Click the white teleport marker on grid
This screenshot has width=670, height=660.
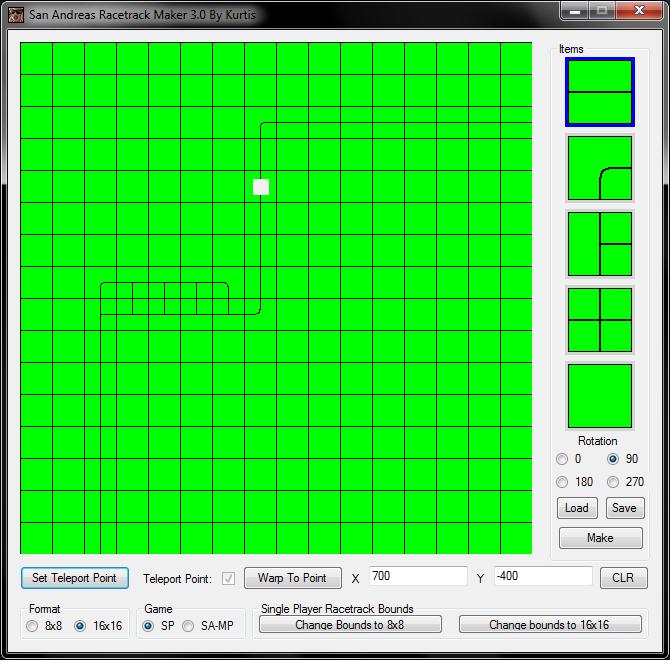(x=261, y=187)
